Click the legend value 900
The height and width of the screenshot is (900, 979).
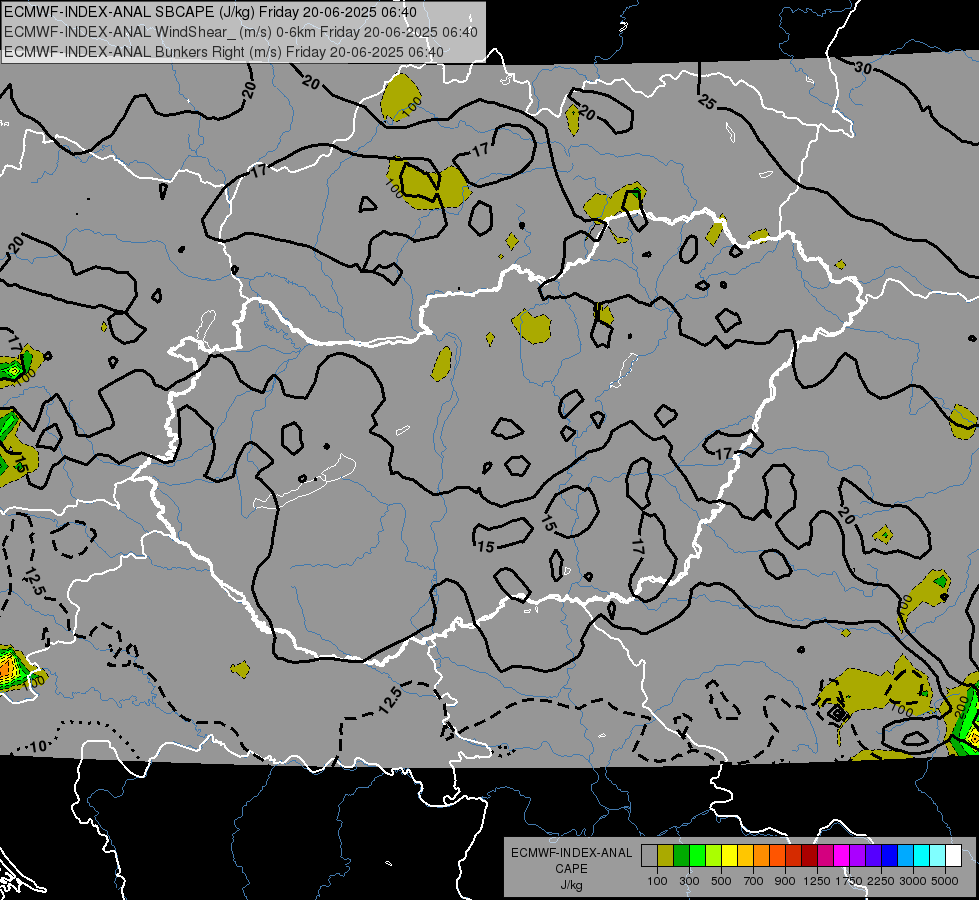pos(785,881)
